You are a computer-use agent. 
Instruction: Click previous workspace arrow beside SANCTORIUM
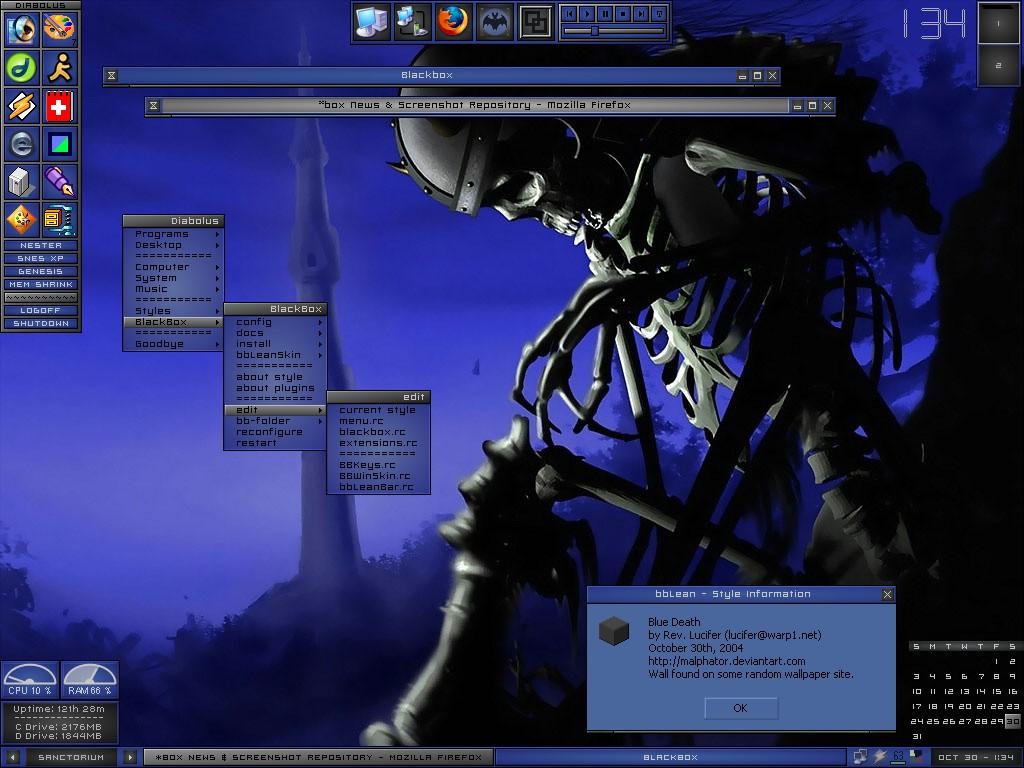click(12, 758)
